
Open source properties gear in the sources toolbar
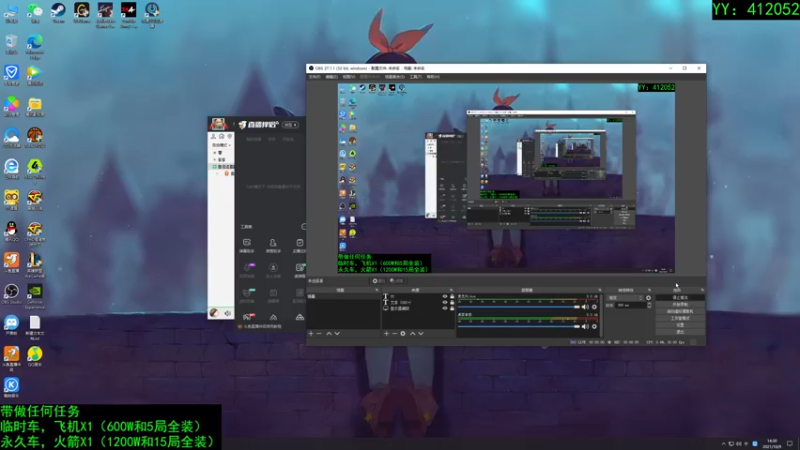tap(403, 334)
